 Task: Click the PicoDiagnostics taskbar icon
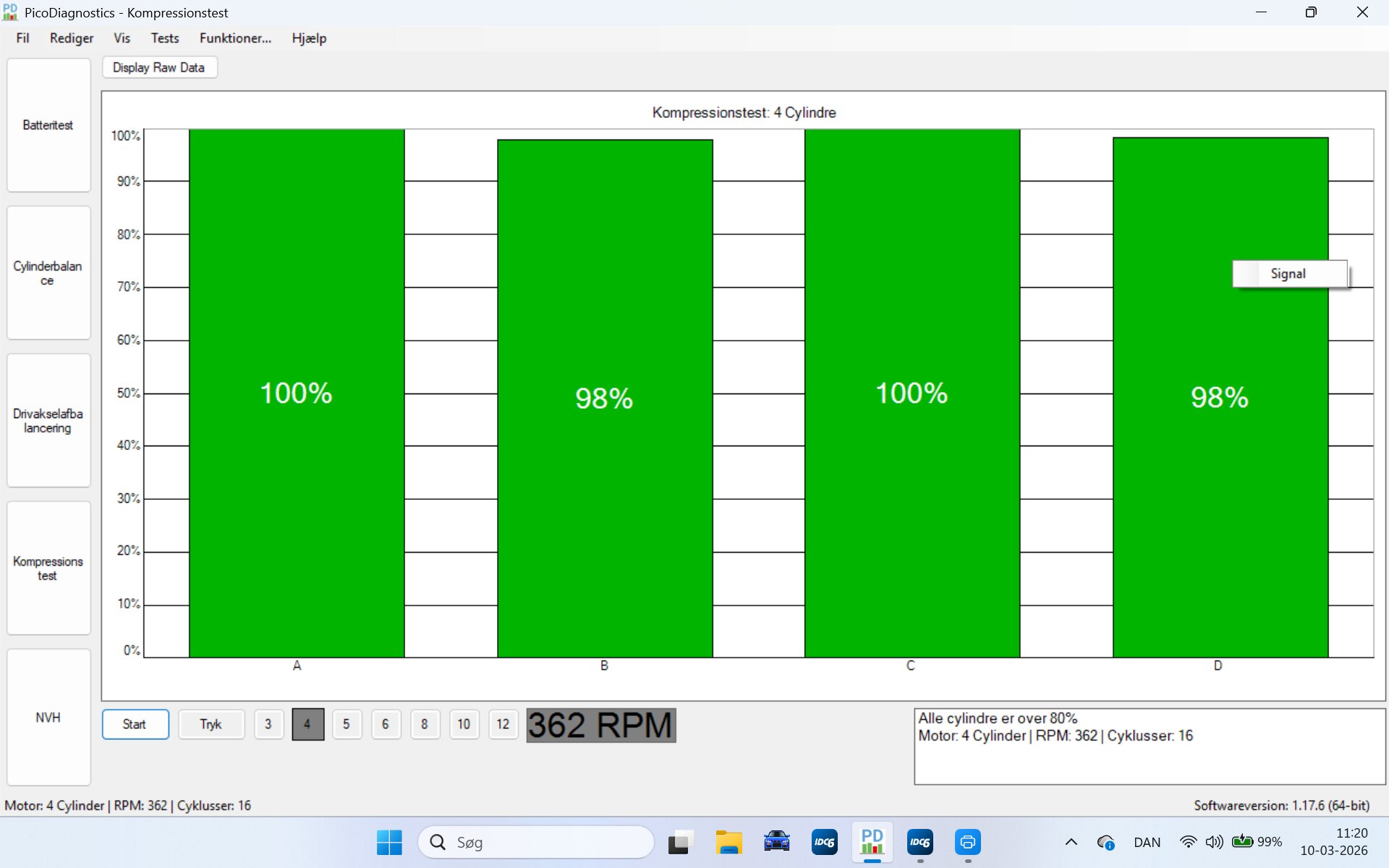(x=872, y=842)
